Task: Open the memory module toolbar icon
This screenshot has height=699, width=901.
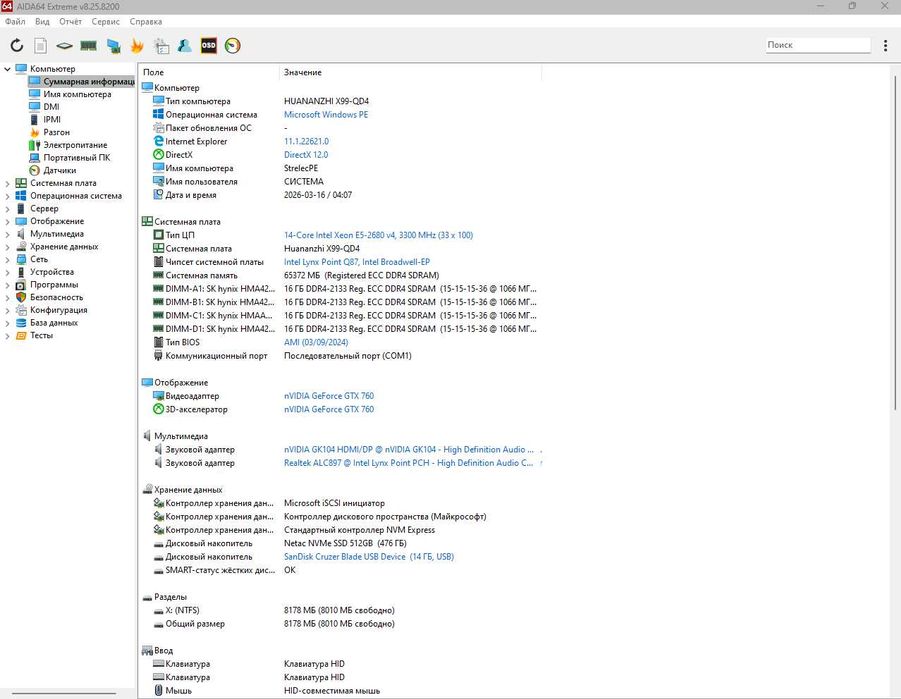Action: pos(88,45)
